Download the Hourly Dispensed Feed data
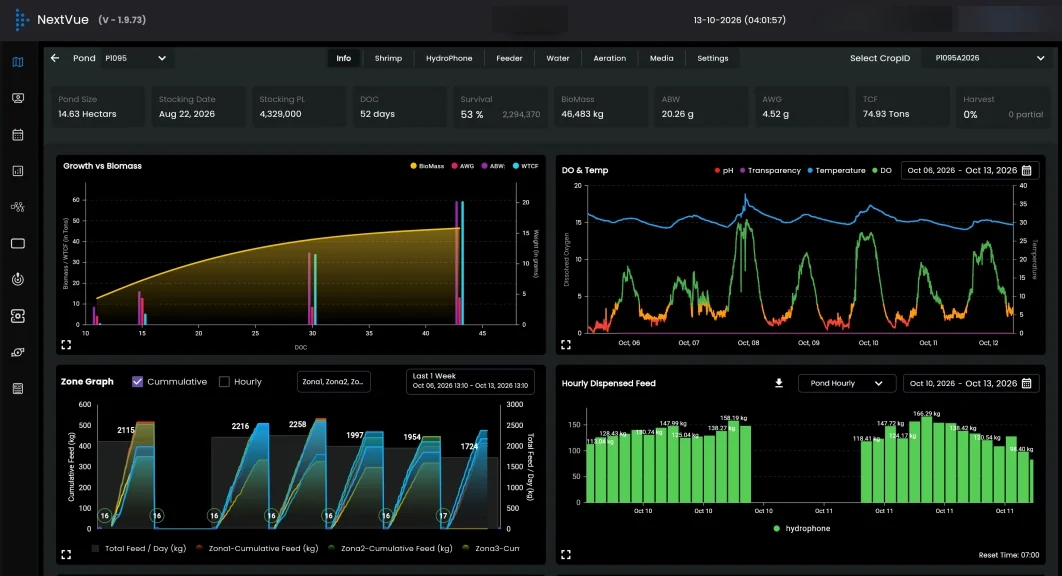This screenshot has width=1062, height=576. [x=779, y=384]
